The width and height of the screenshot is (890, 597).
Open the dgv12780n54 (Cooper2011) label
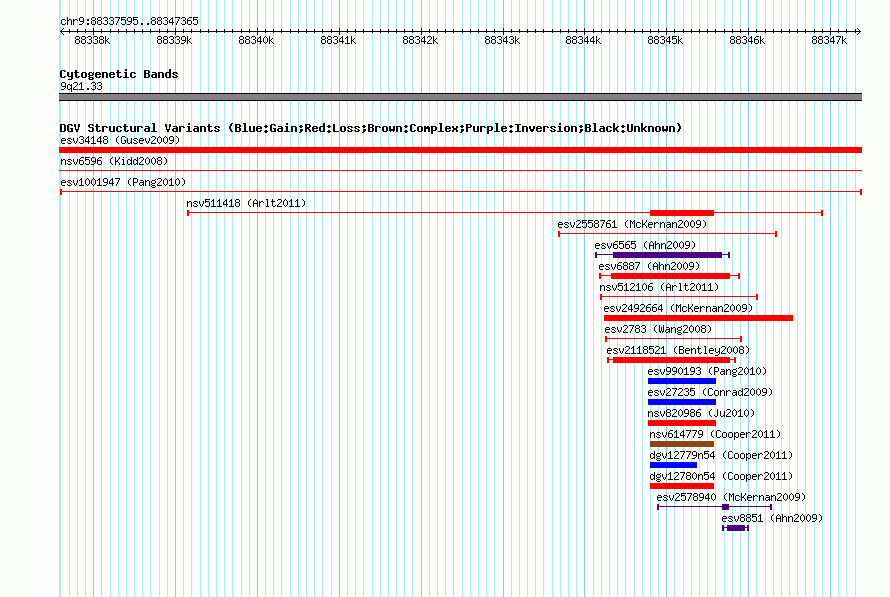click(721, 476)
